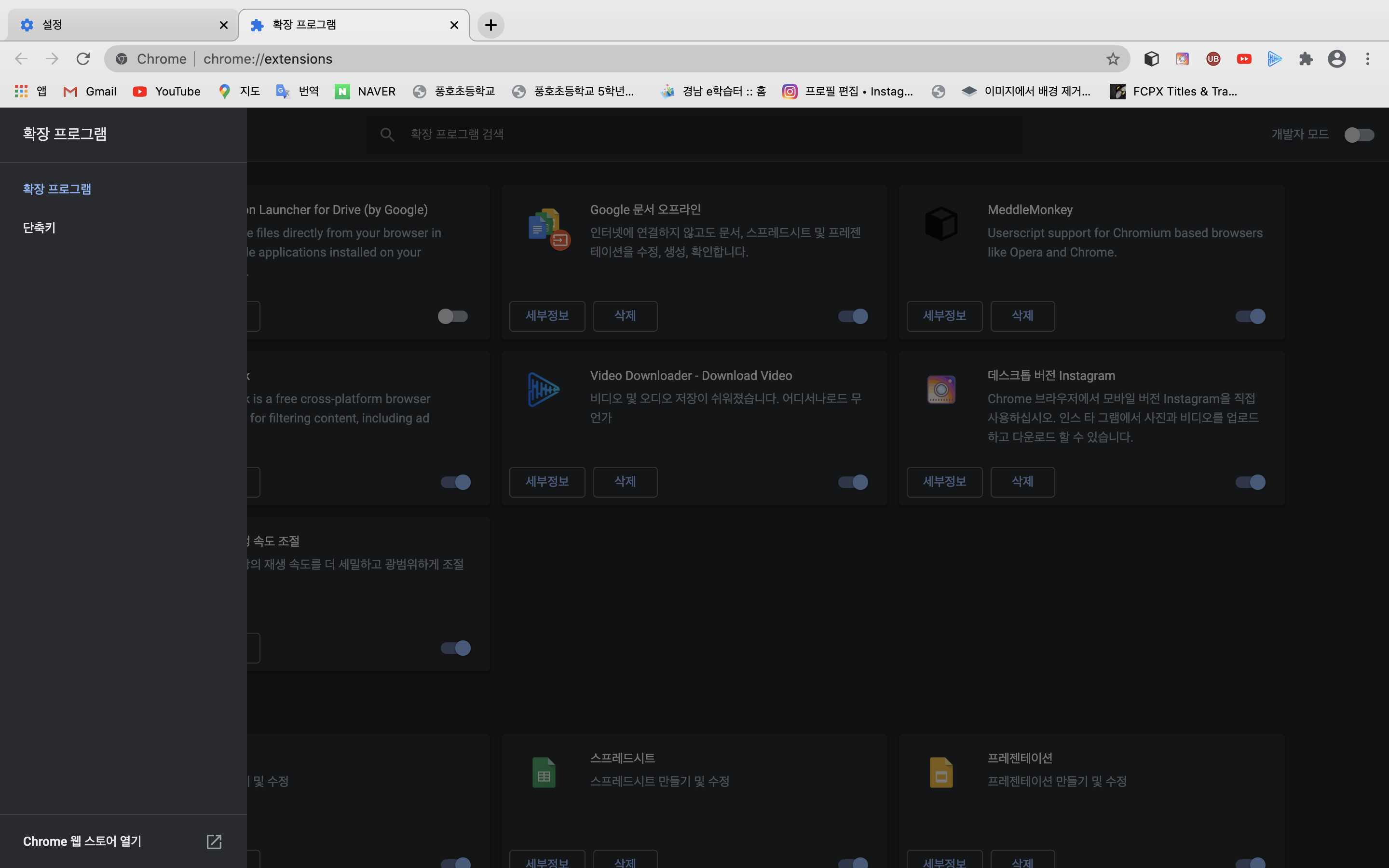Toggle developer mode switch
This screenshot has width=1389, height=868.
click(1359, 135)
